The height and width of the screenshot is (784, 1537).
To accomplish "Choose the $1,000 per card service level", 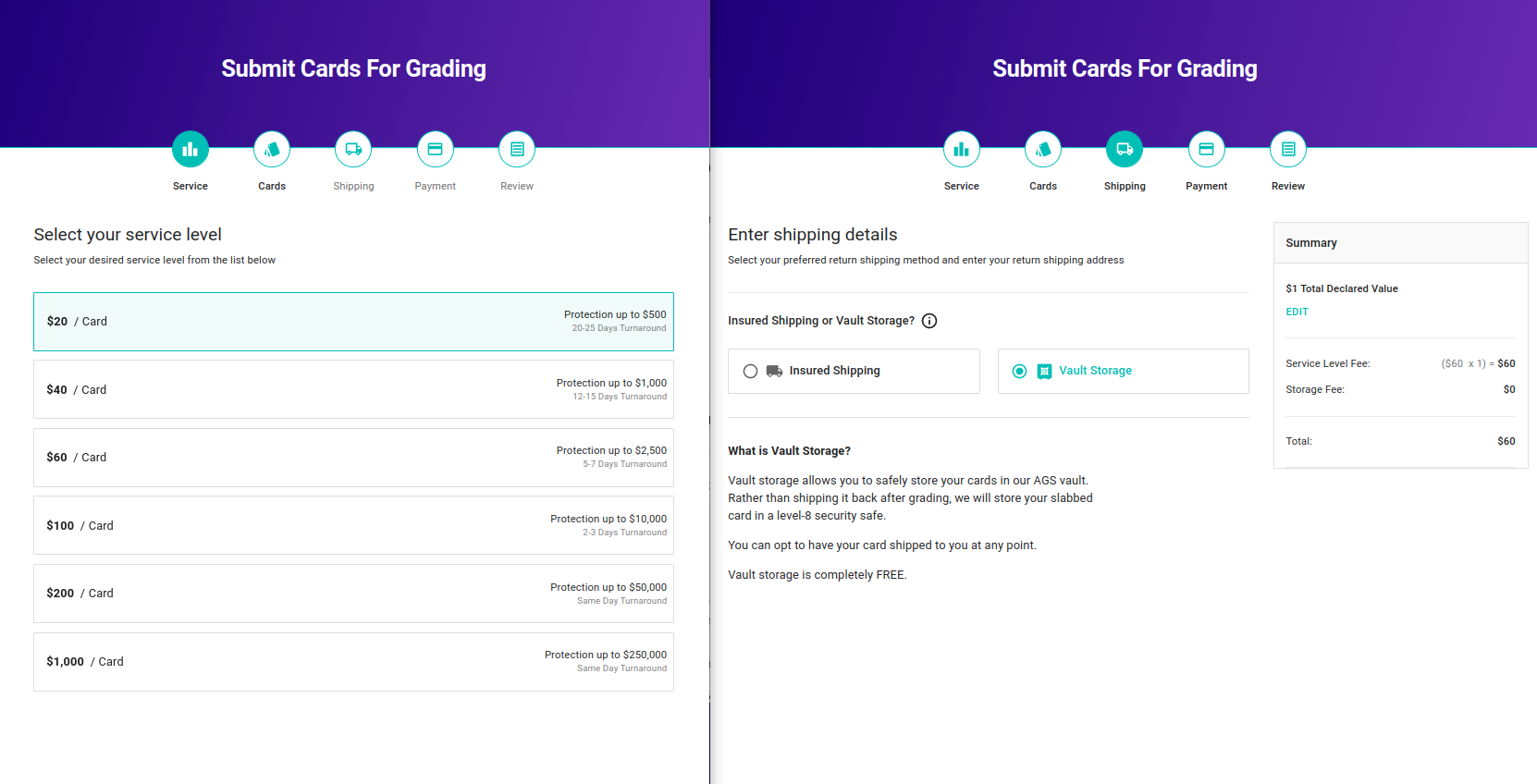I will coord(353,662).
